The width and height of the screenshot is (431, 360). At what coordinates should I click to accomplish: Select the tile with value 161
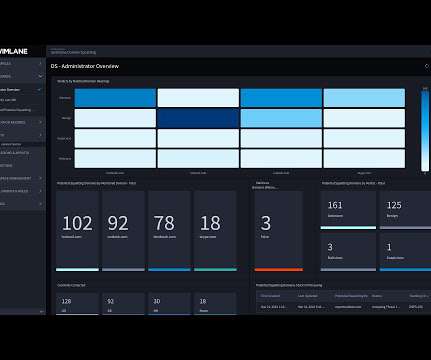pos(348,210)
